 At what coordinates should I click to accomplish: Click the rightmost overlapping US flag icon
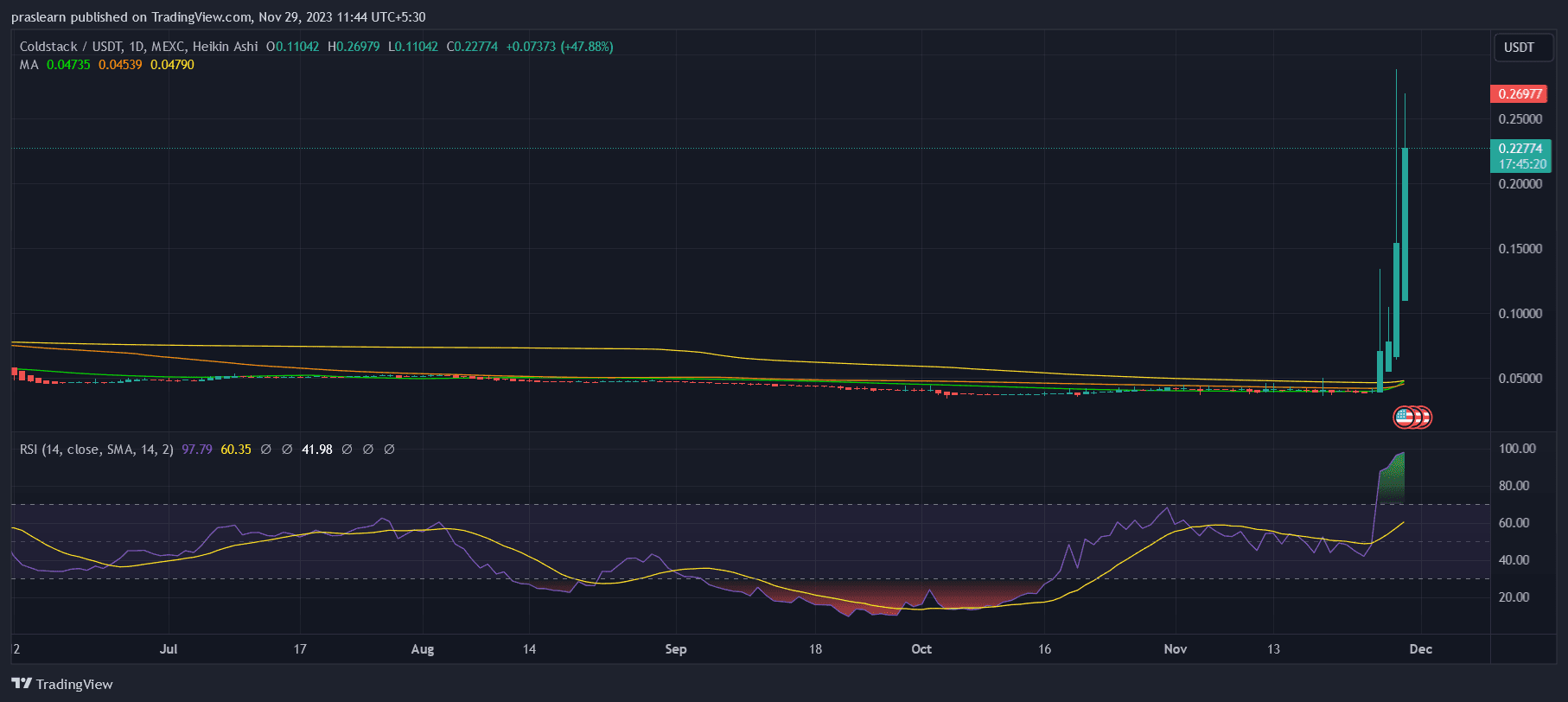(x=1425, y=418)
